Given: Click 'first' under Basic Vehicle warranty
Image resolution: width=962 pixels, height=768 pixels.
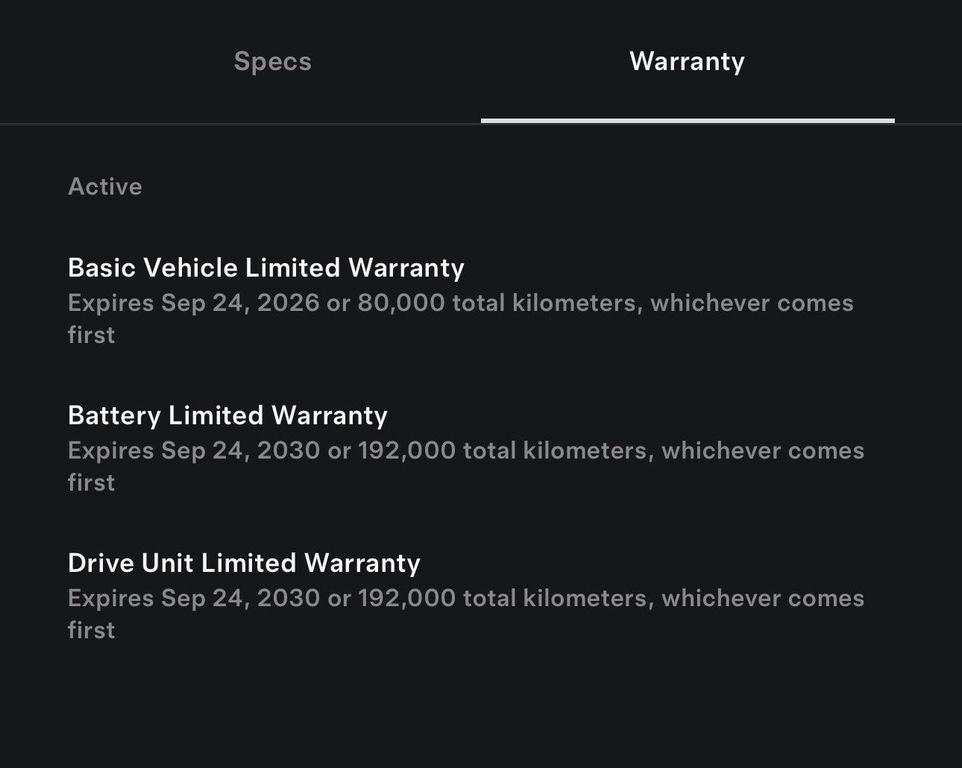Looking at the screenshot, I should coord(91,335).
